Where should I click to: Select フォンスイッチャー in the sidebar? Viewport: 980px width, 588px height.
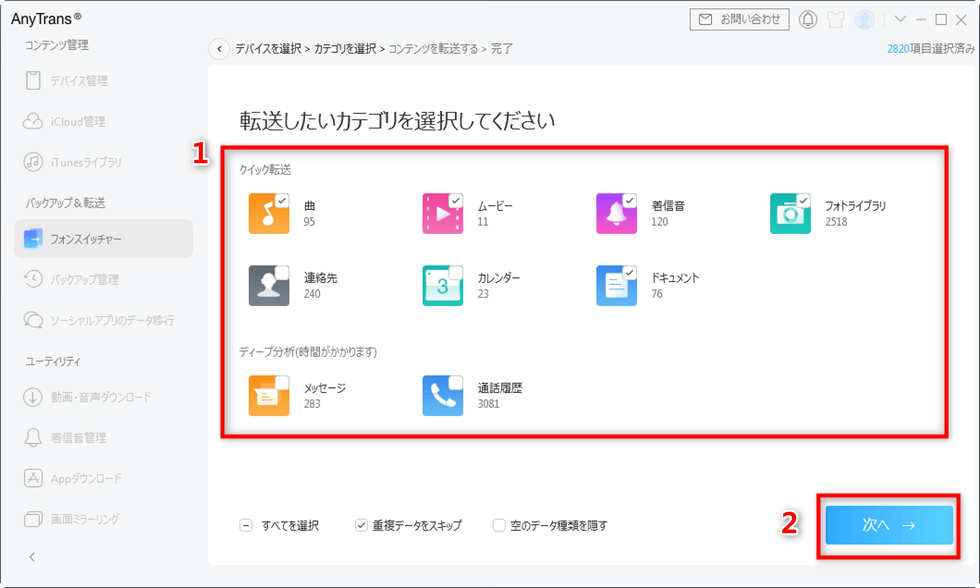coord(103,239)
